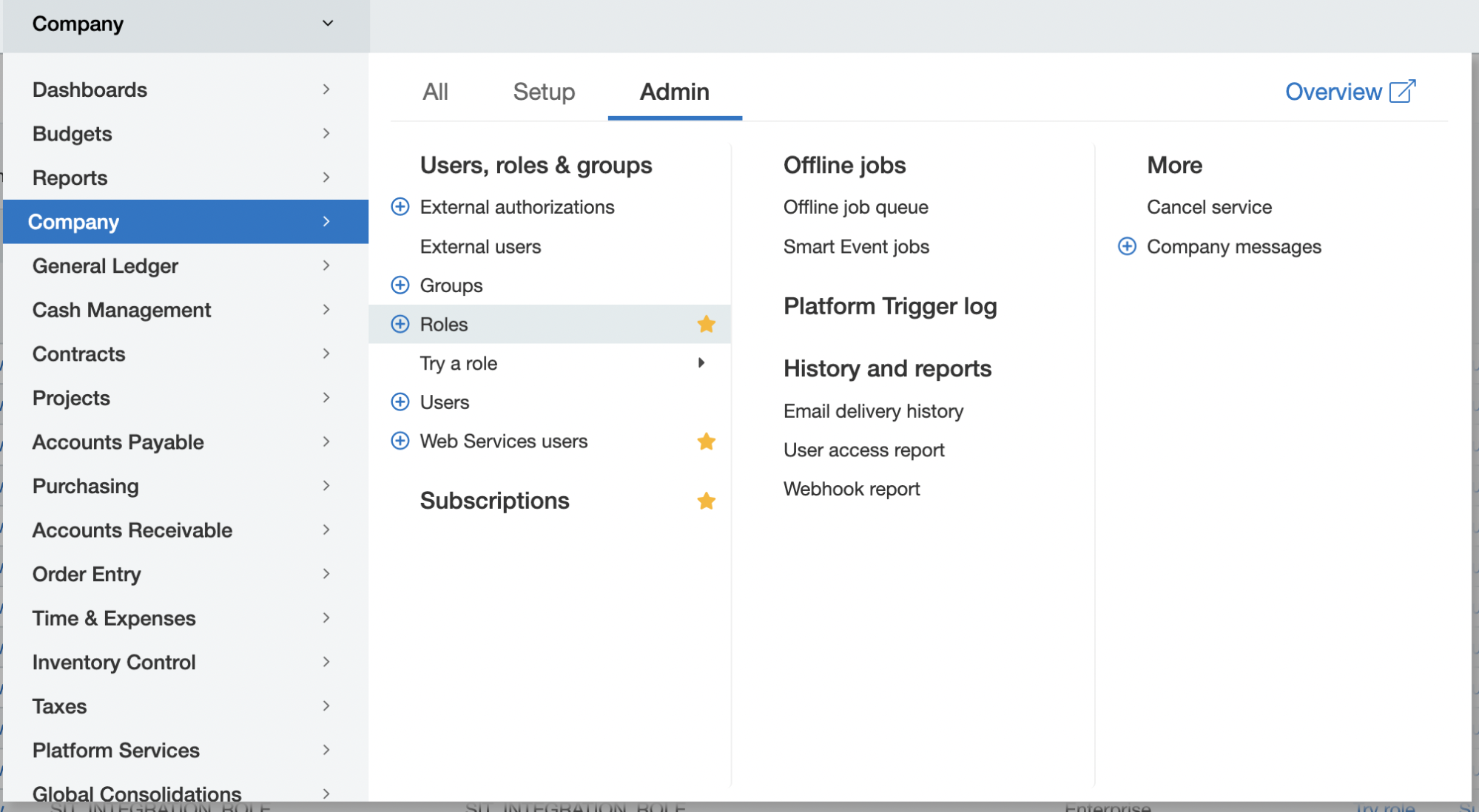Collapse the Company menu header chevron
1479x812 pixels.
coord(328,23)
